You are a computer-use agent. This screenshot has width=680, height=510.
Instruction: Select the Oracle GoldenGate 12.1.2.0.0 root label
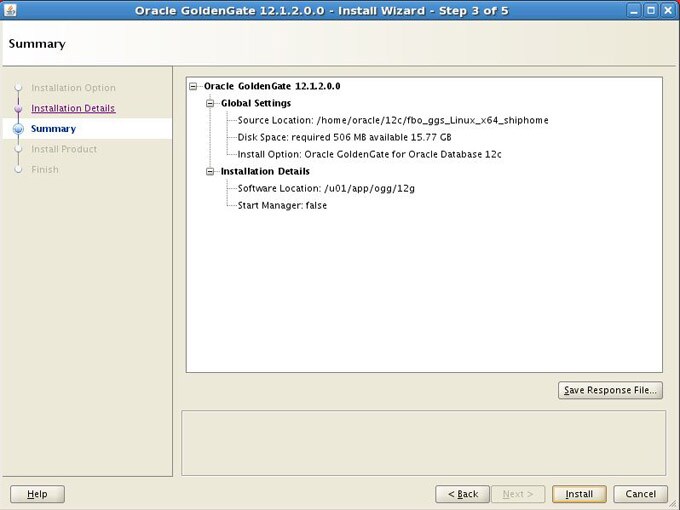coord(272,86)
